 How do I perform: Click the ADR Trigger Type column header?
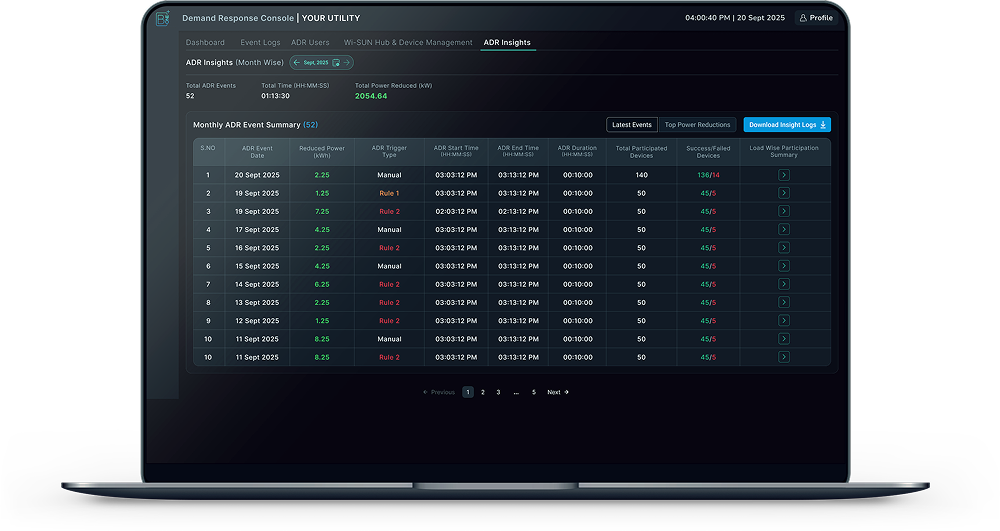point(389,152)
